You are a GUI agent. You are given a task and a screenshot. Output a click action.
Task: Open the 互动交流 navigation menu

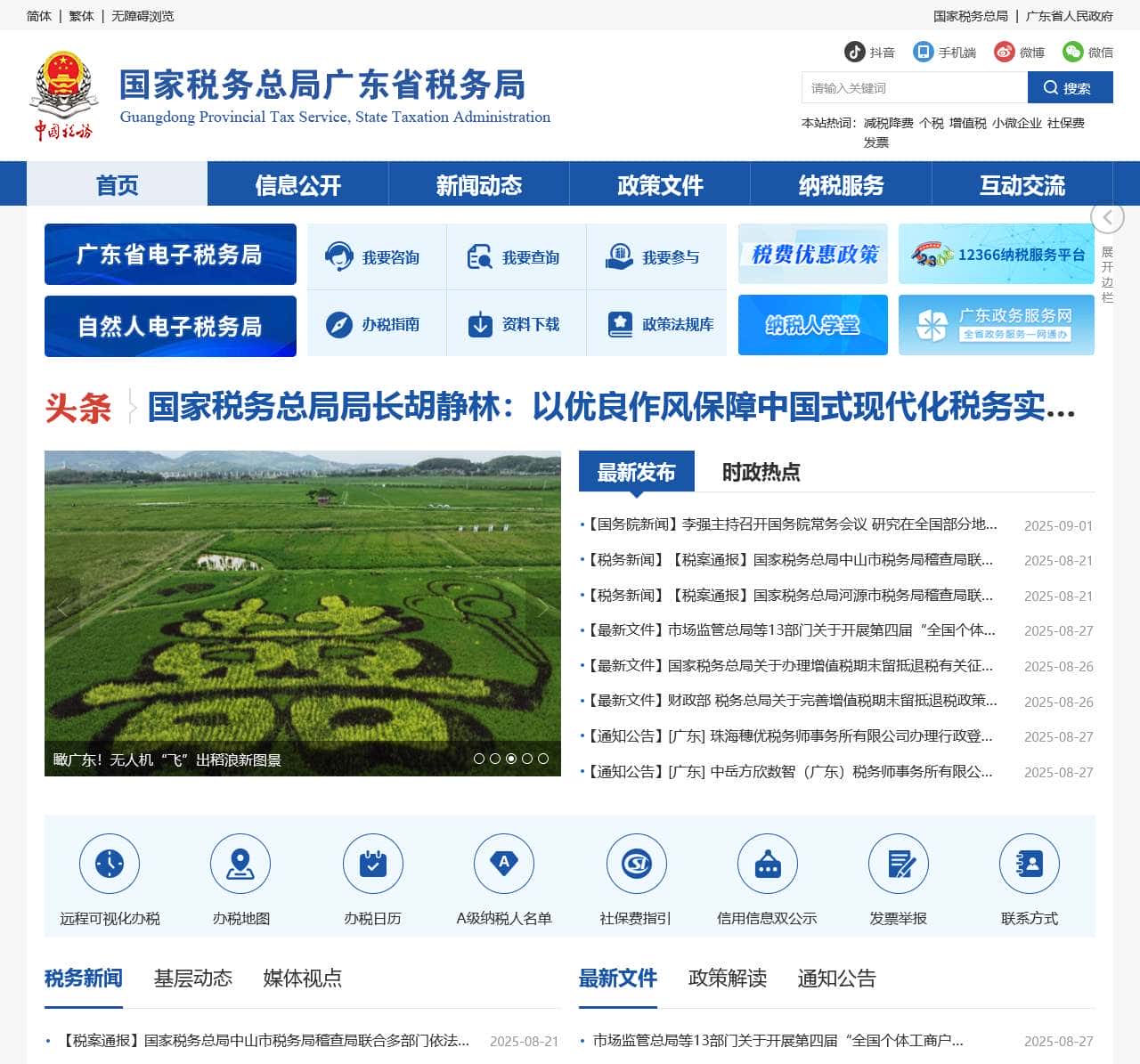(x=1022, y=184)
